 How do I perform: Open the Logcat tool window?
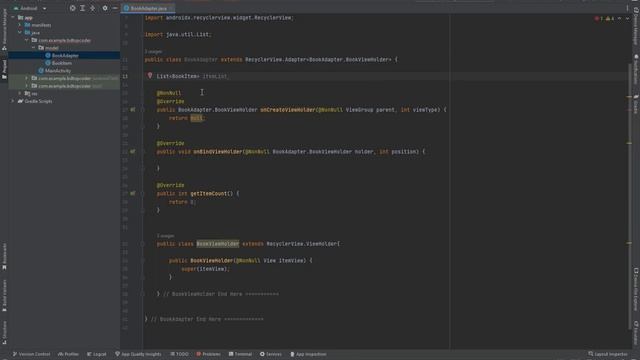(x=97, y=354)
